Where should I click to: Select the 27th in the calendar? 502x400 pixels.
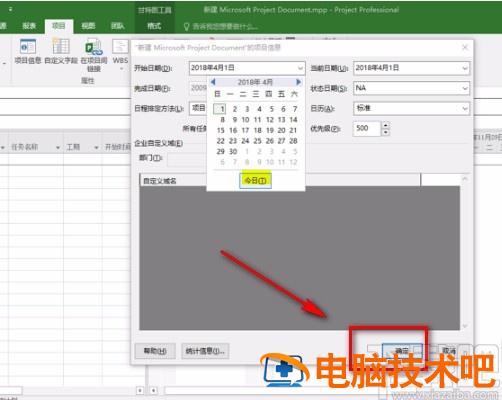tap(281, 141)
